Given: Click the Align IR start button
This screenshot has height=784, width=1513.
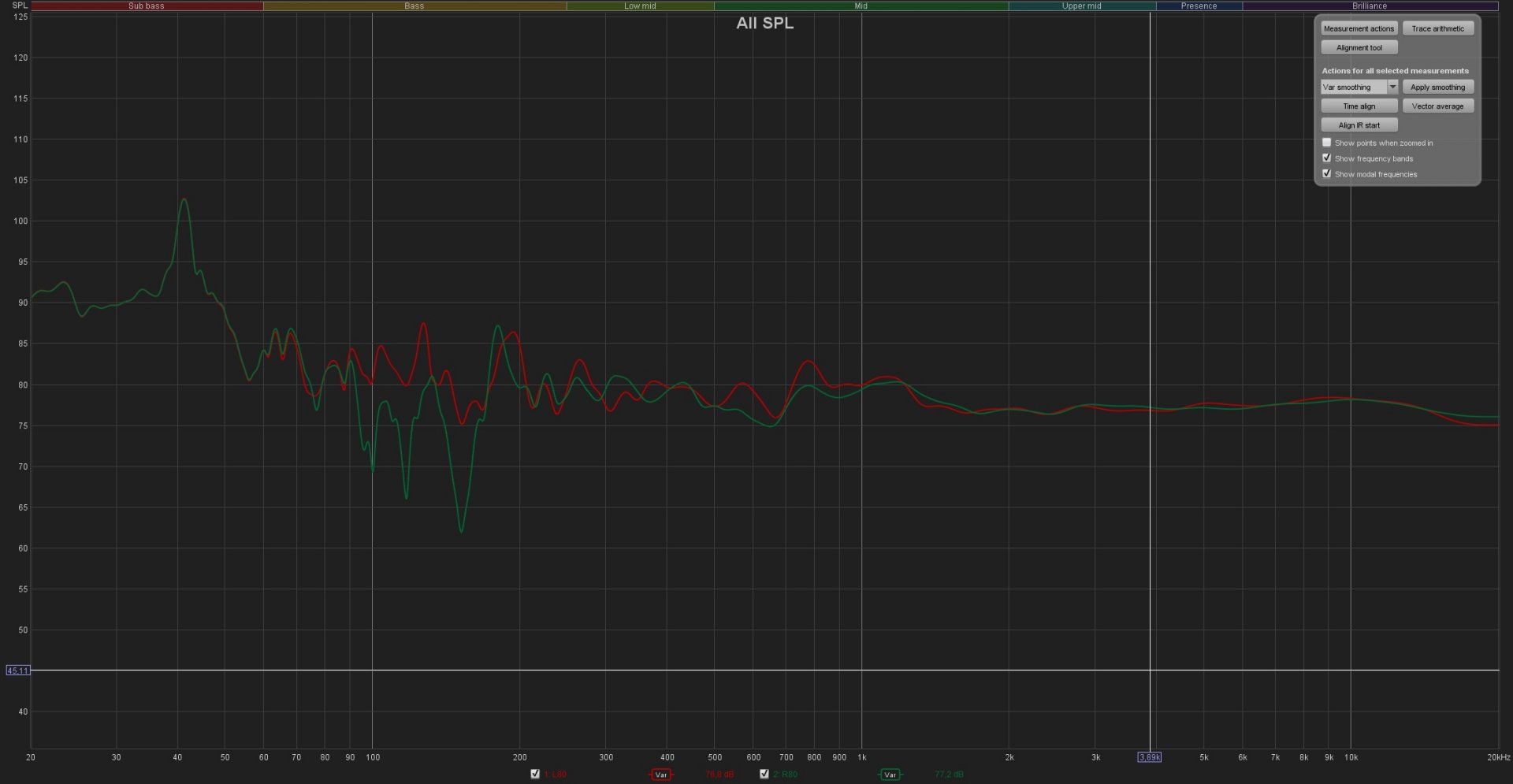Looking at the screenshot, I should pos(1359,125).
